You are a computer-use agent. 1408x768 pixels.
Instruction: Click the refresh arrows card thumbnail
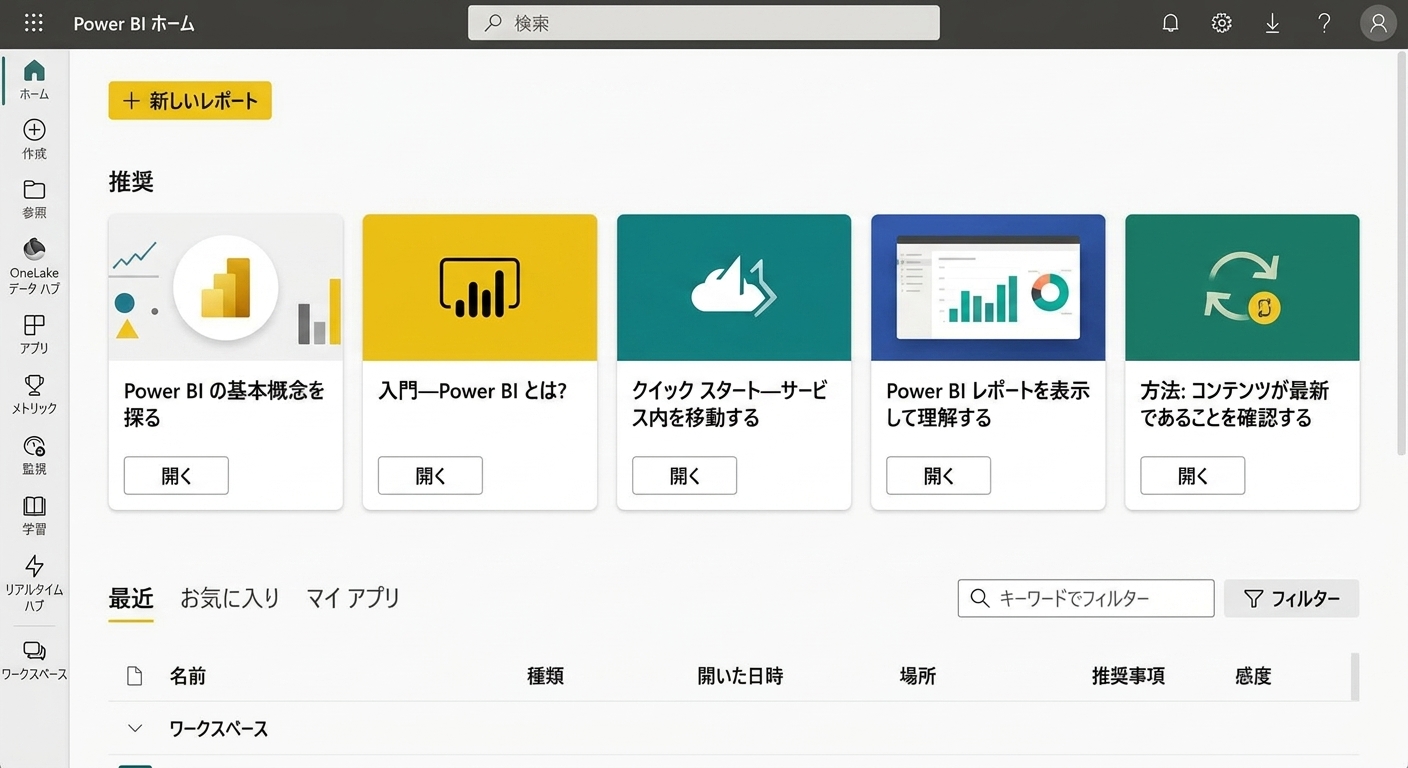pos(1242,288)
